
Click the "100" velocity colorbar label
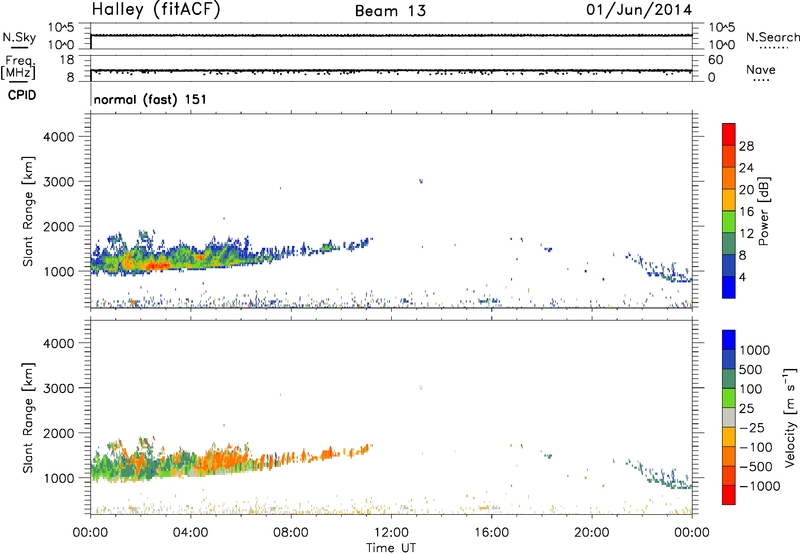[x=751, y=389]
